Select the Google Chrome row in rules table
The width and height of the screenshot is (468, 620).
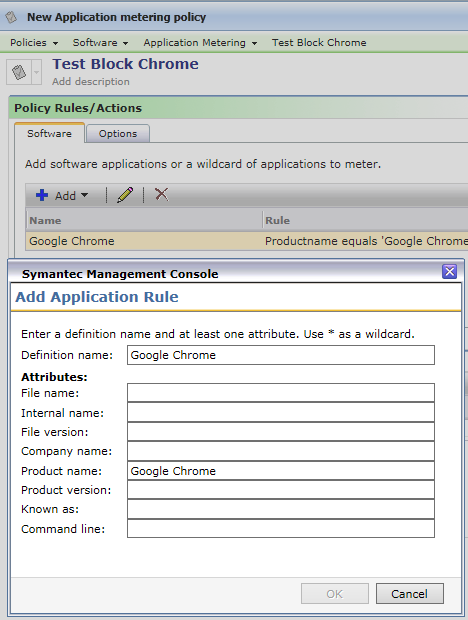coord(247,241)
